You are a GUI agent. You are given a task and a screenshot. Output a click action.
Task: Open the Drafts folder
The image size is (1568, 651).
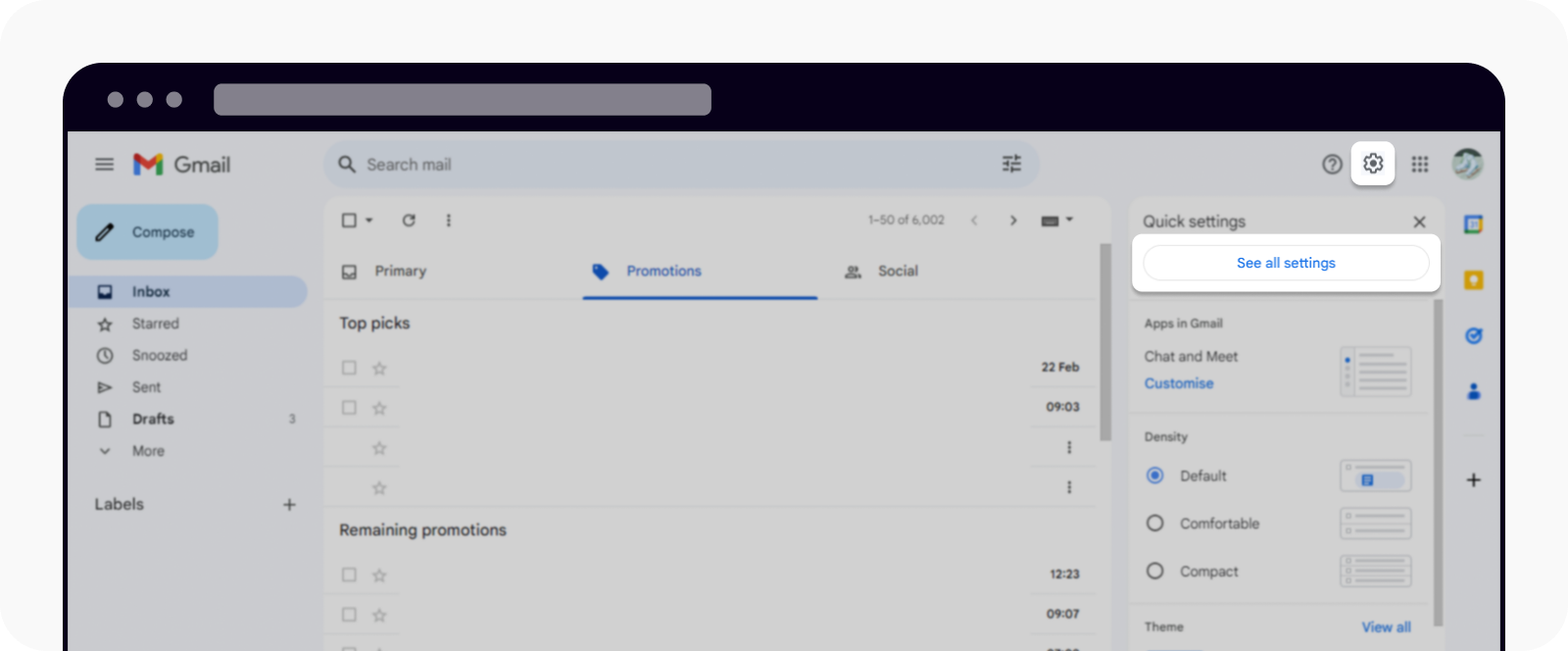click(154, 420)
